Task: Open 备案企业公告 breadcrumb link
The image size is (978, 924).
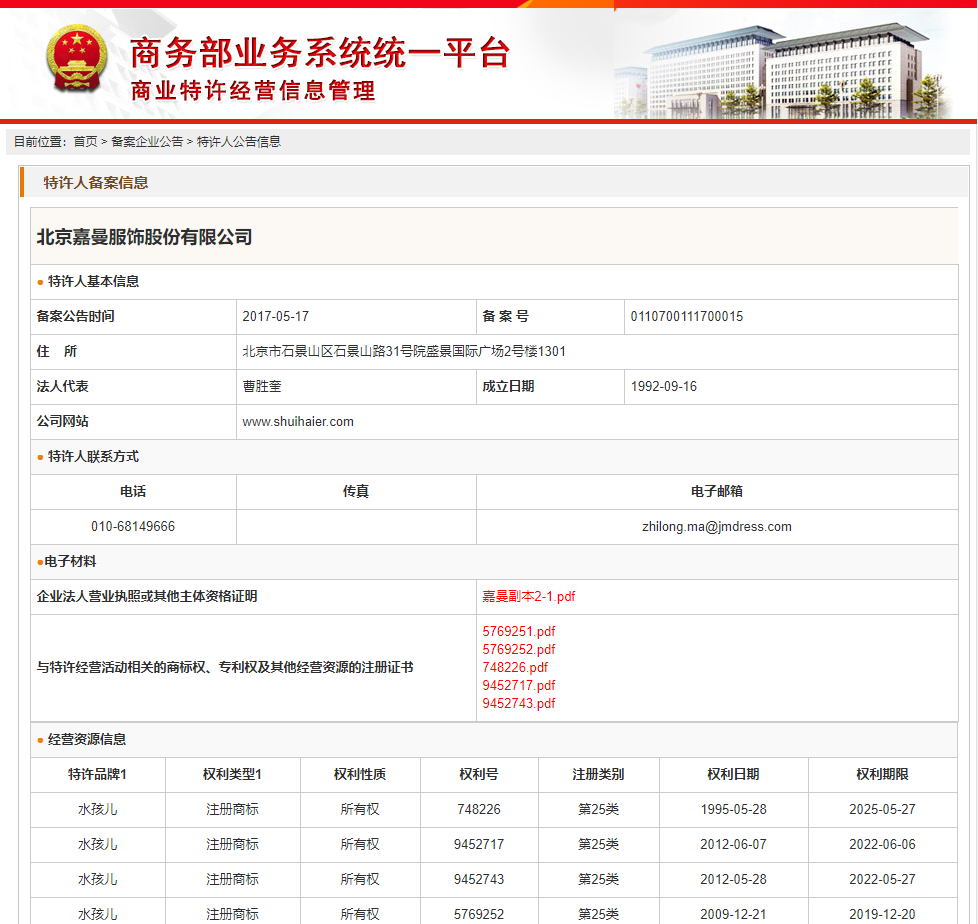Action: 147,142
